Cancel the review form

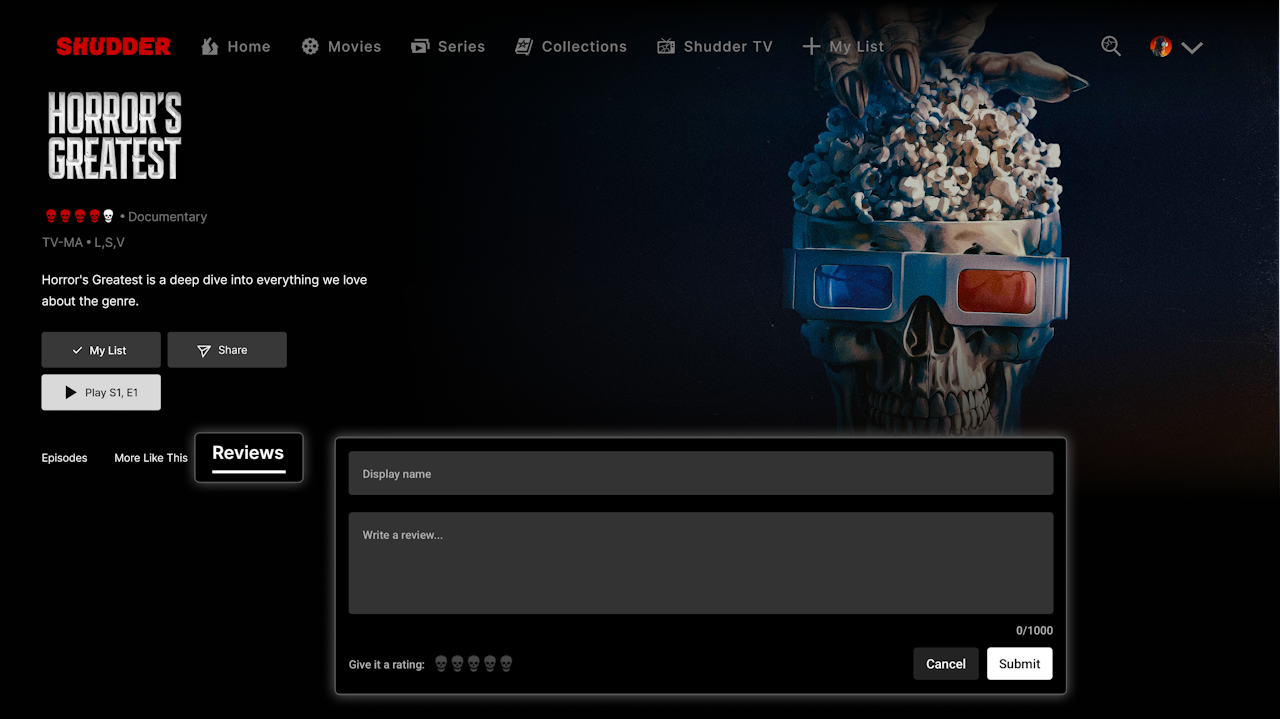click(946, 664)
